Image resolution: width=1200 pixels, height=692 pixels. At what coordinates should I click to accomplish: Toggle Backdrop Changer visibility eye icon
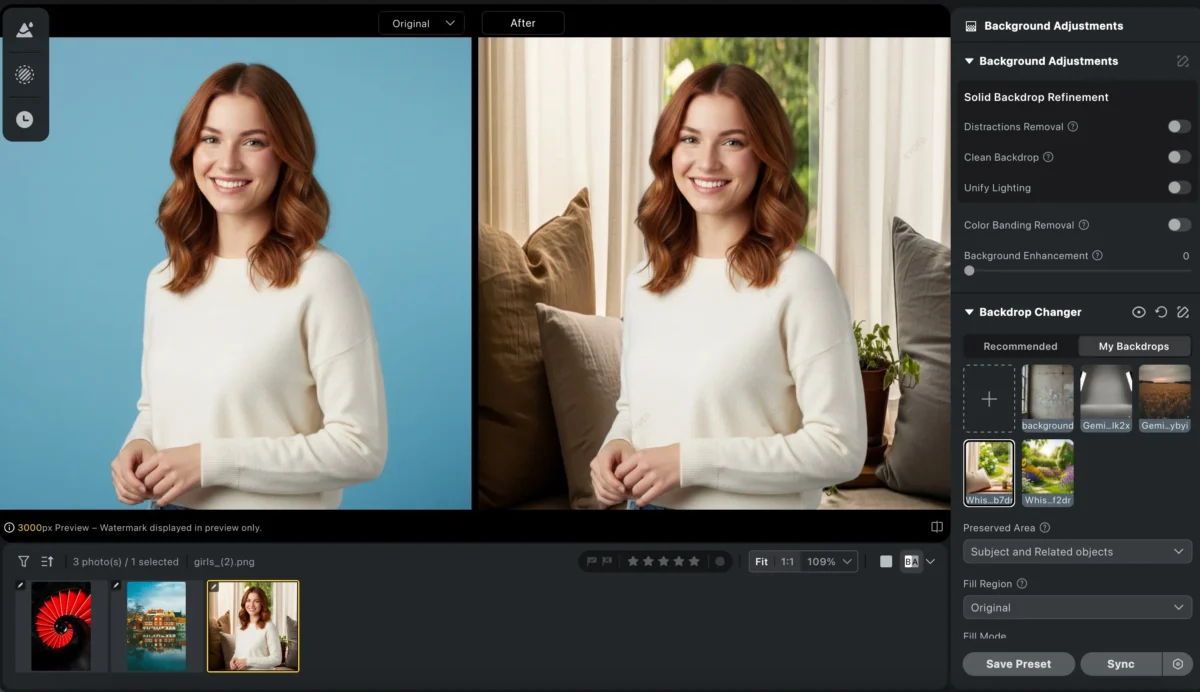[x=1138, y=312]
